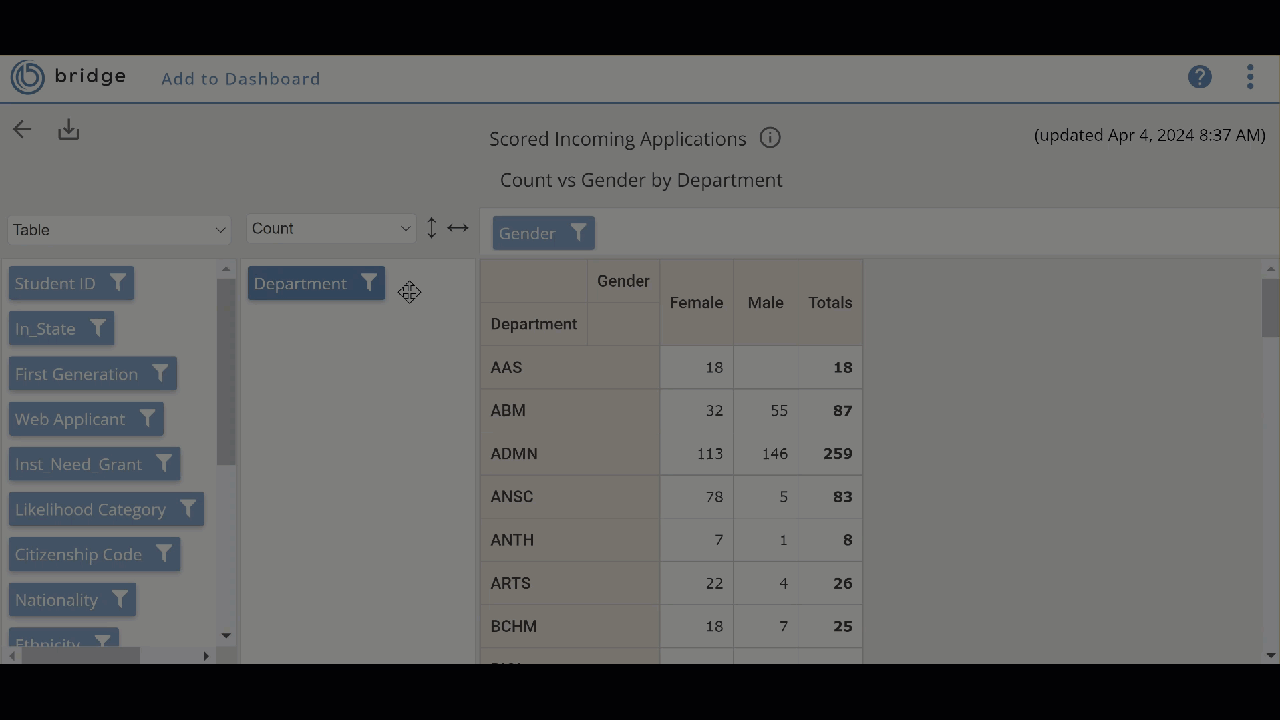Open the help question mark icon
The height and width of the screenshot is (720, 1280).
coord(1199,77)
